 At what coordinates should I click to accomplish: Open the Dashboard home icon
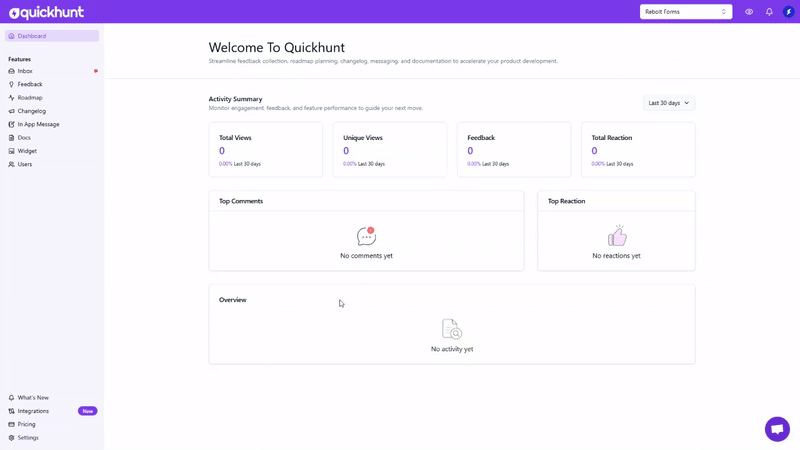click(11, 36)
